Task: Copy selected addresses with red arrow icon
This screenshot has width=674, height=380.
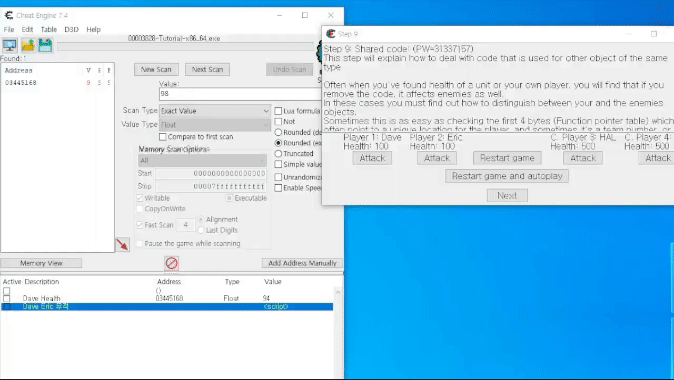Action: (x=123, y=245)
